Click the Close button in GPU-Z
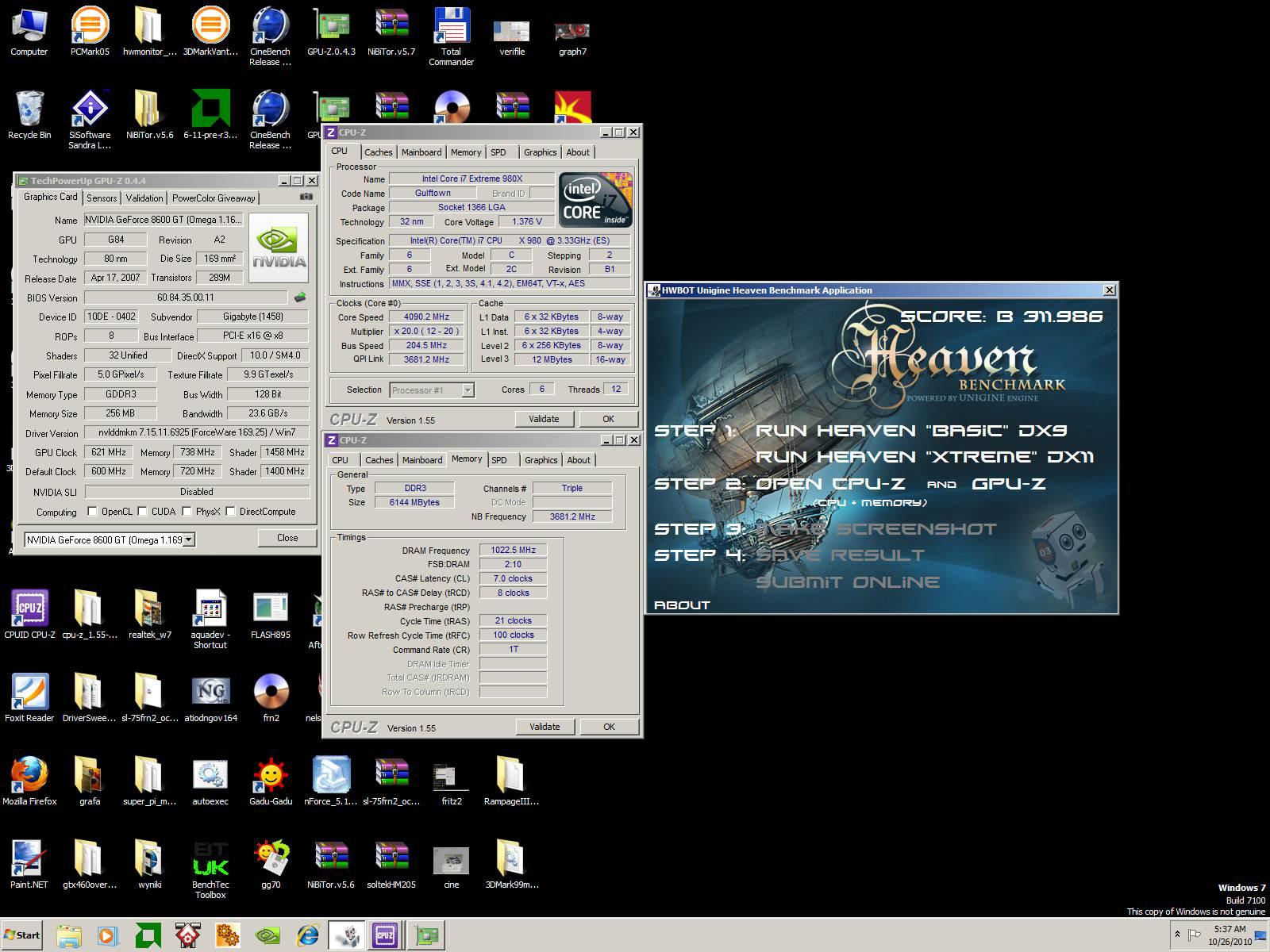The height and width of the screenshot is (952, 1270). pos(287,538)
